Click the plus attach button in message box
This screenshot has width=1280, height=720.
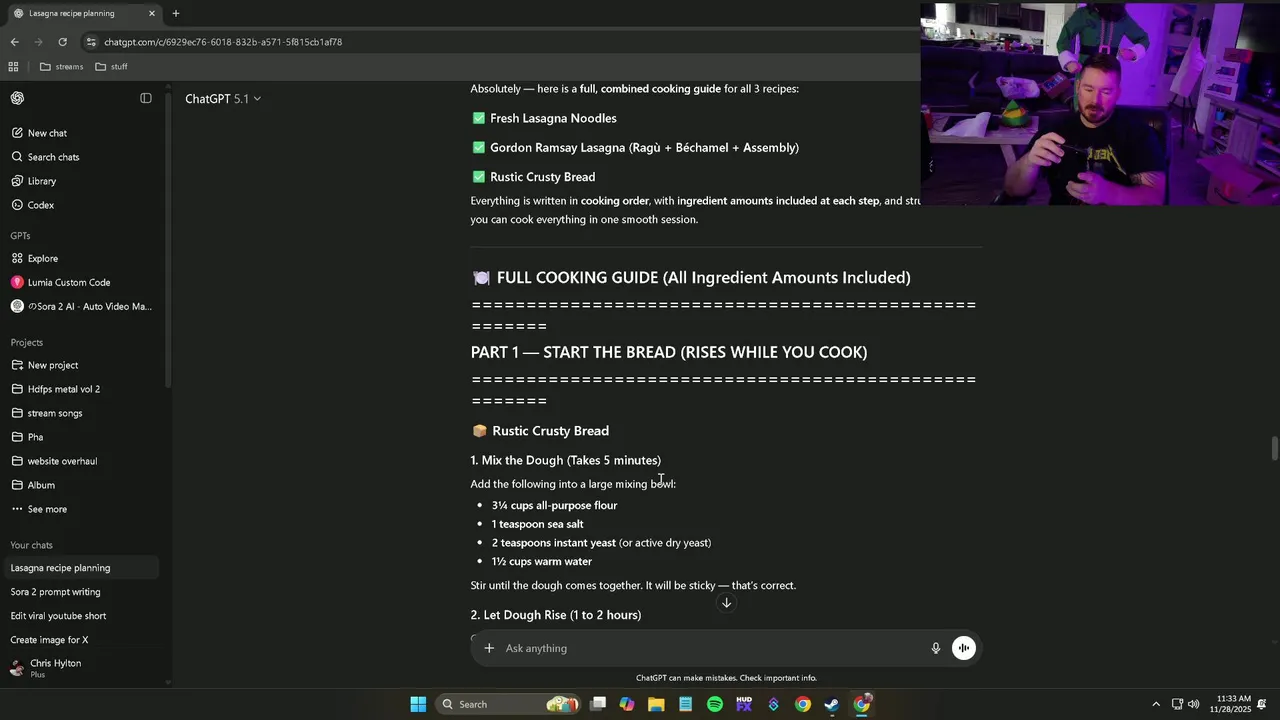(x=489, y=648)
